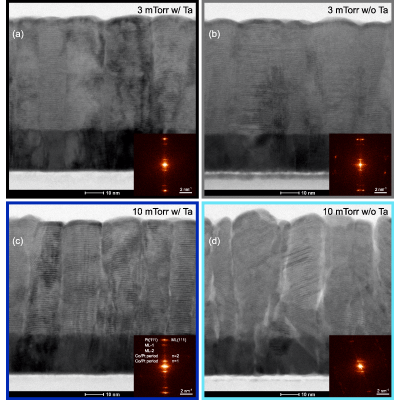The height and width of the screenshot is (400, 400).
Task: Select the '(c)' panel label
Action: pyautogui.click(x=18, y=241)
